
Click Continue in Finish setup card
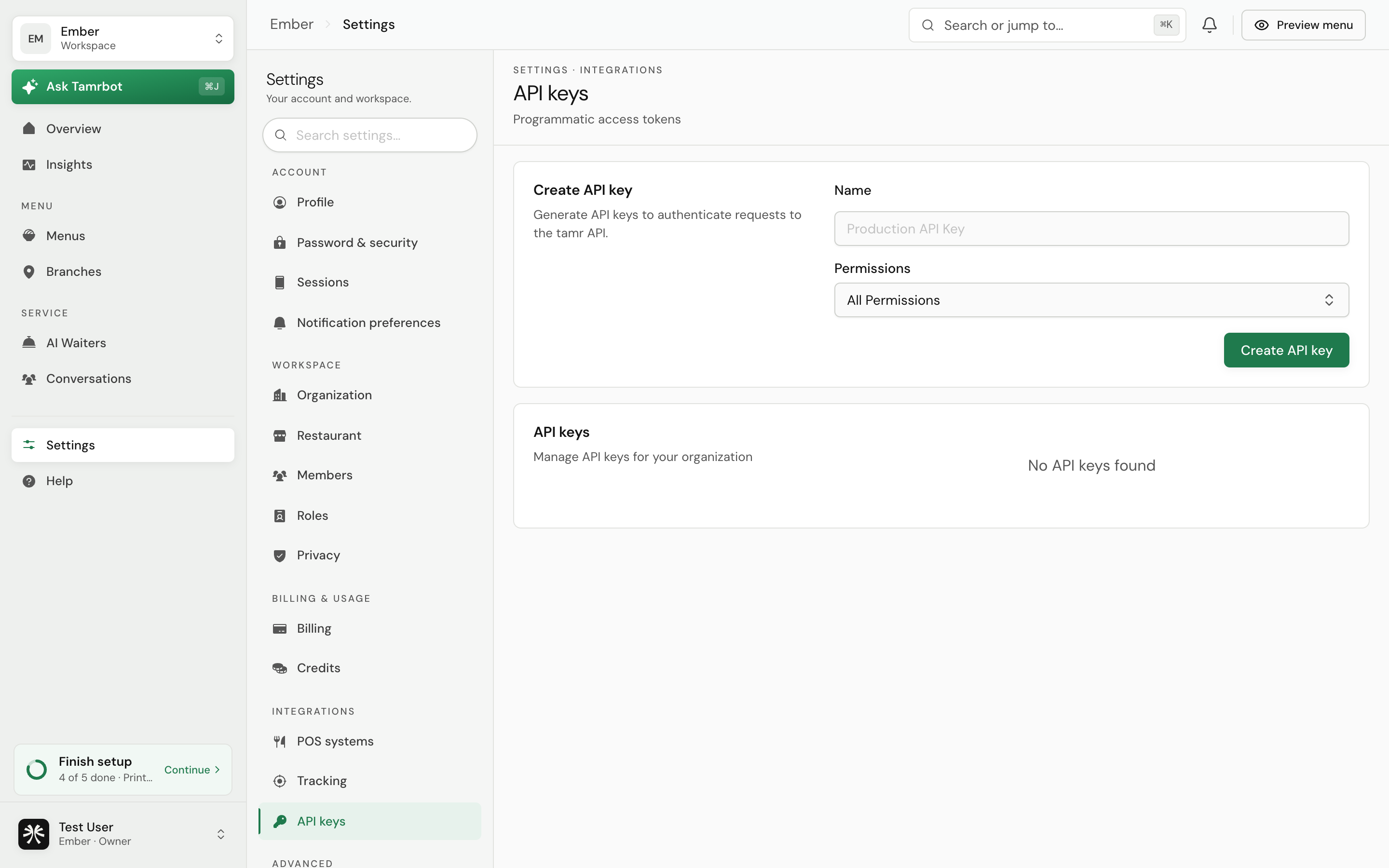[192, 770]
